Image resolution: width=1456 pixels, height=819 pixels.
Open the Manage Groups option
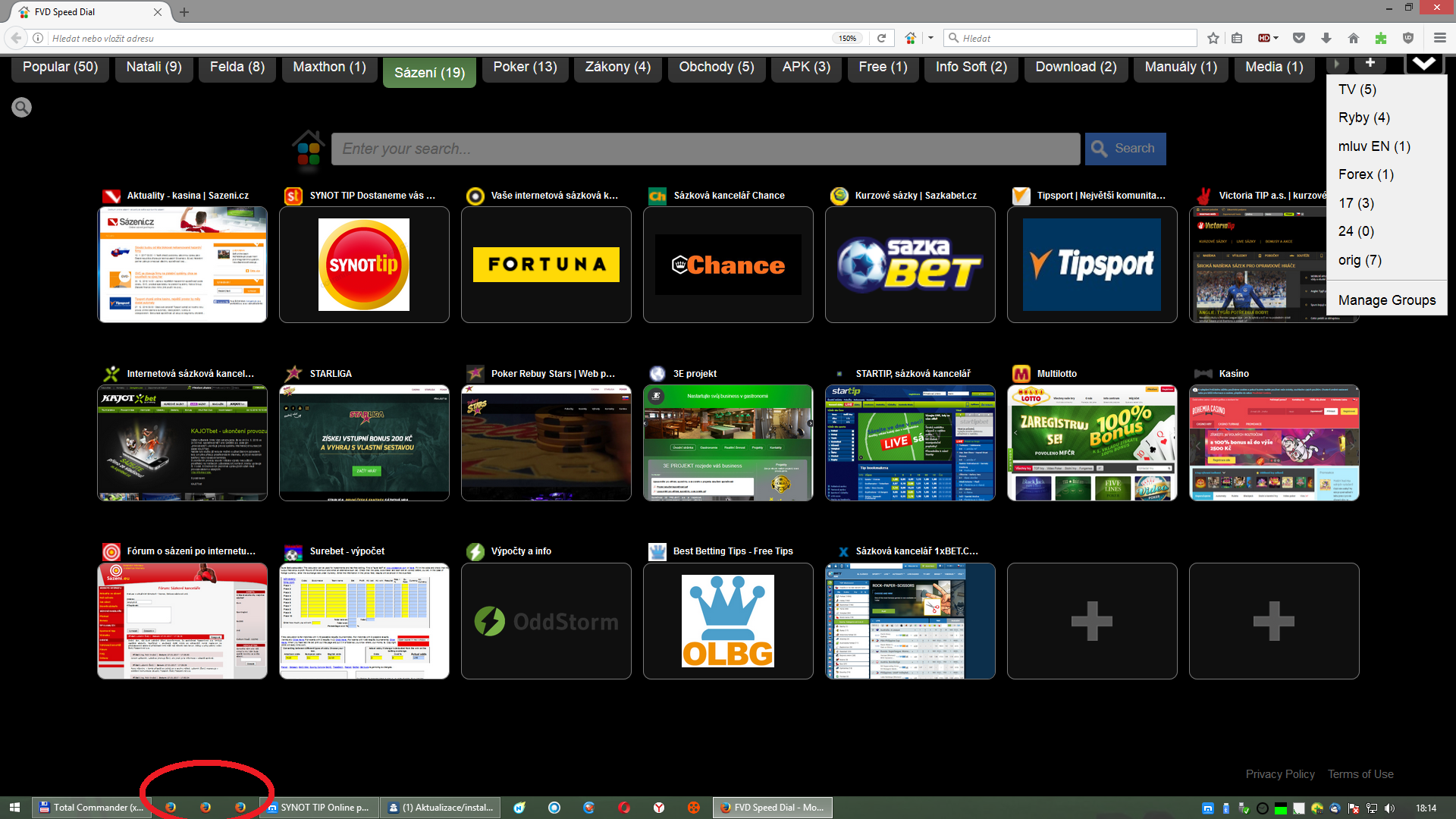(x=1386, y=300)
